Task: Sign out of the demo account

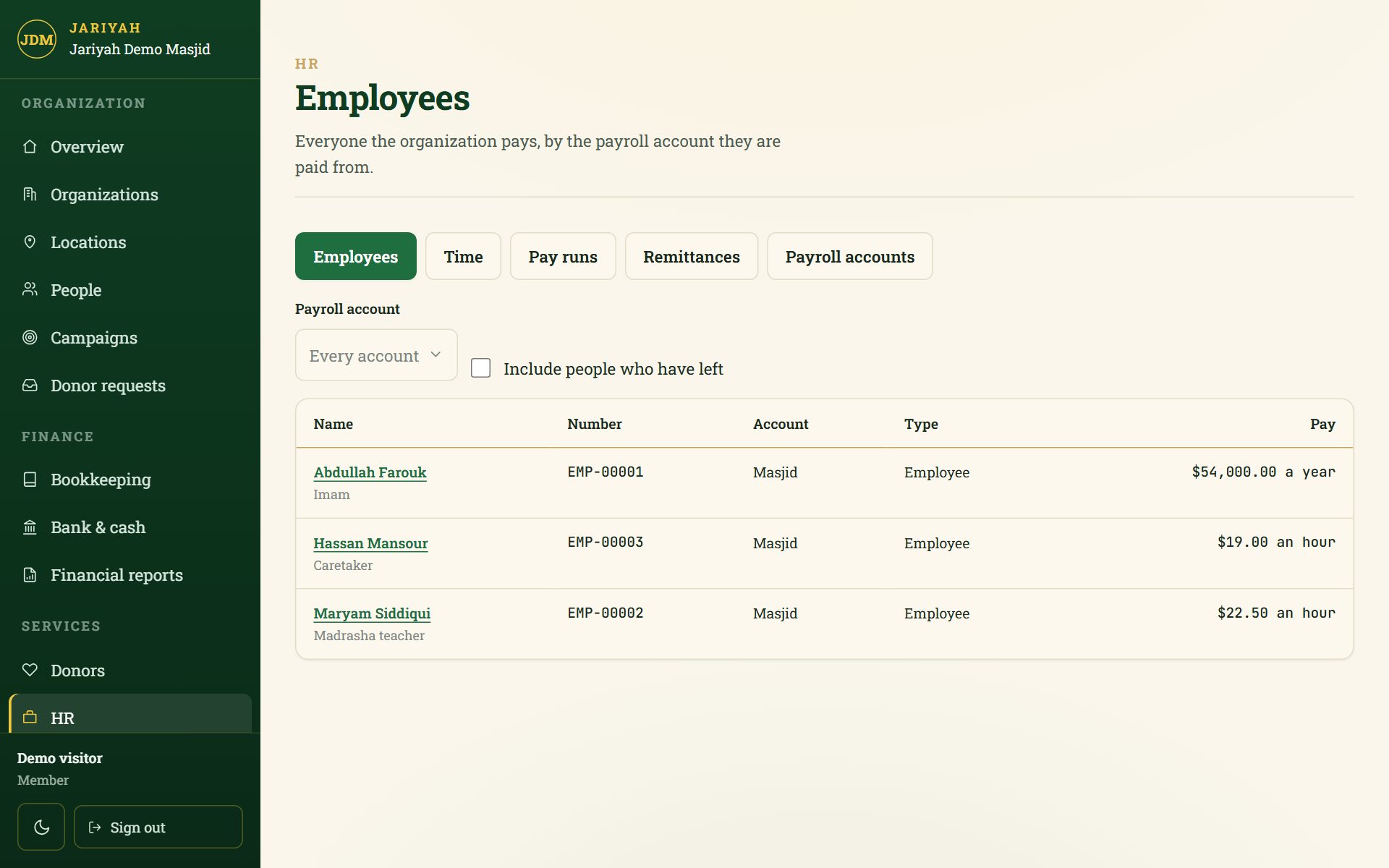Action: pos(158,827)
